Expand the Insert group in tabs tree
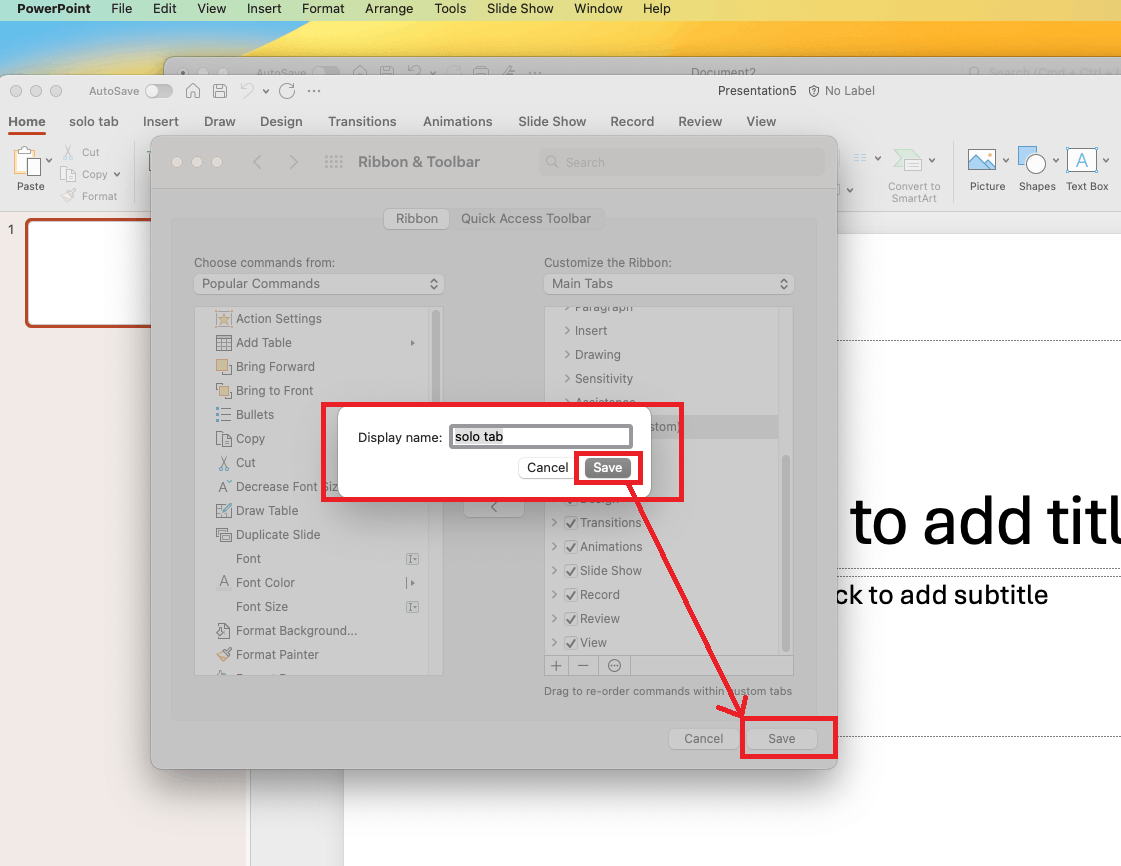This screenshot has height=866, width=1121. point(567,330)
